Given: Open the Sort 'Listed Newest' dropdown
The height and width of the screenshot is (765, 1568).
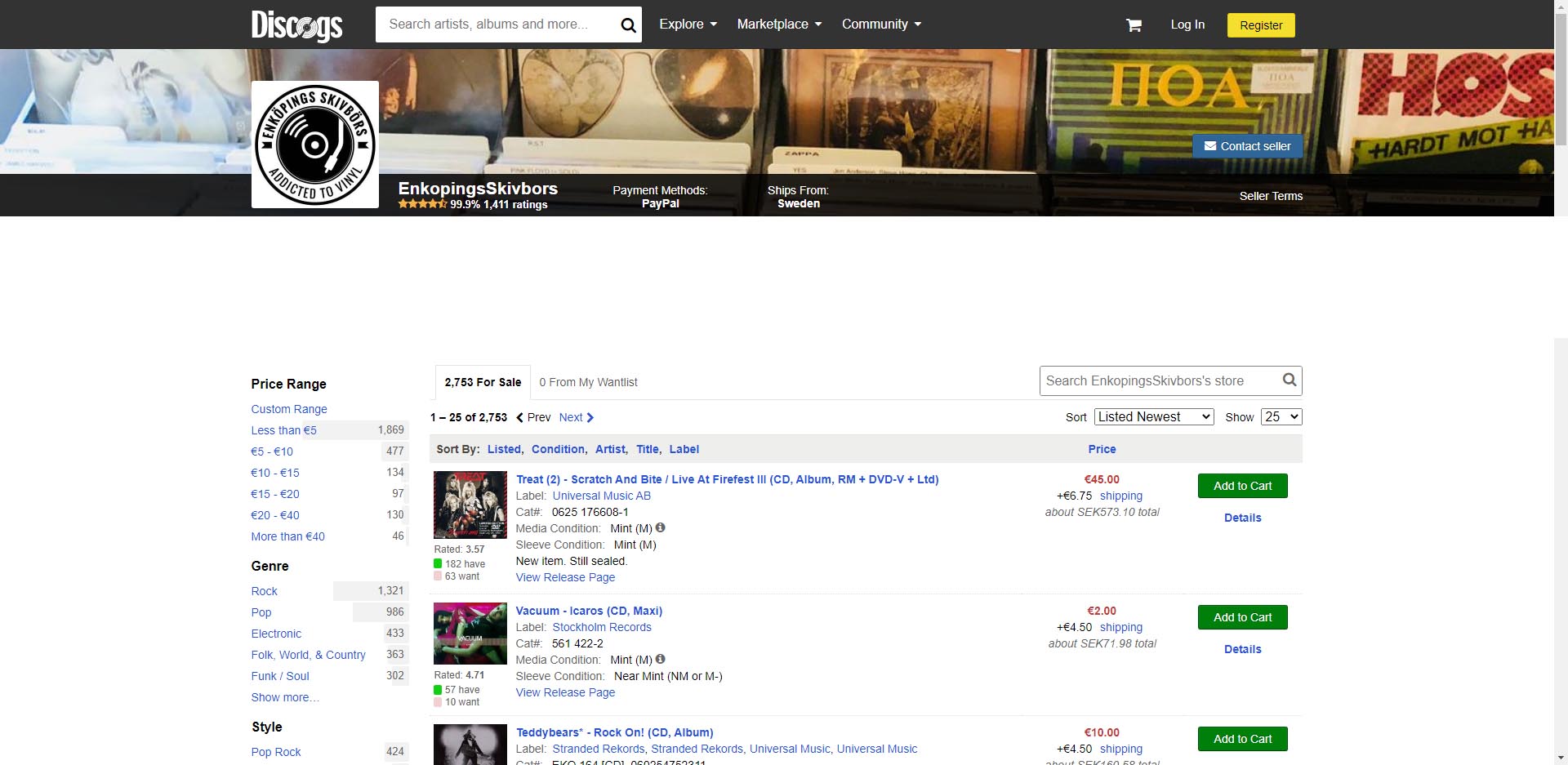Looking at the screenshot, I should (x=1154, y=416).
